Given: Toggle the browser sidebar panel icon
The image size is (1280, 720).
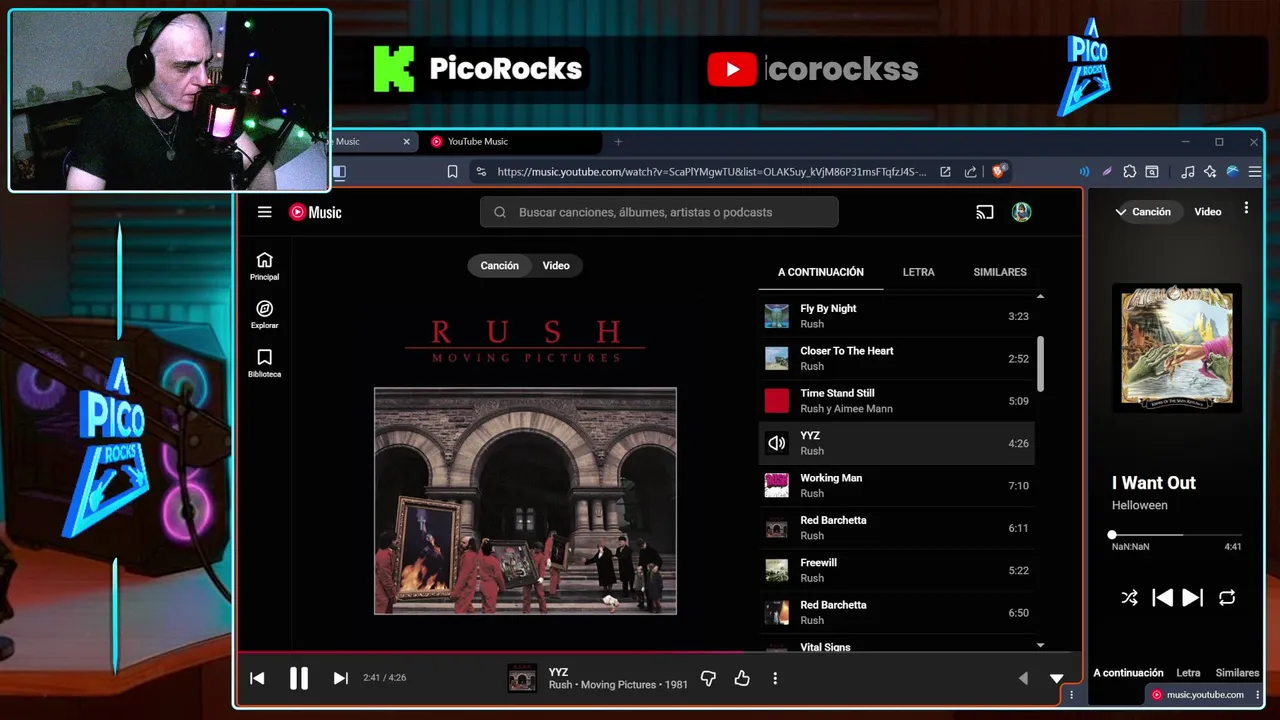Looking at the screenshot, I should click(339, 172).
